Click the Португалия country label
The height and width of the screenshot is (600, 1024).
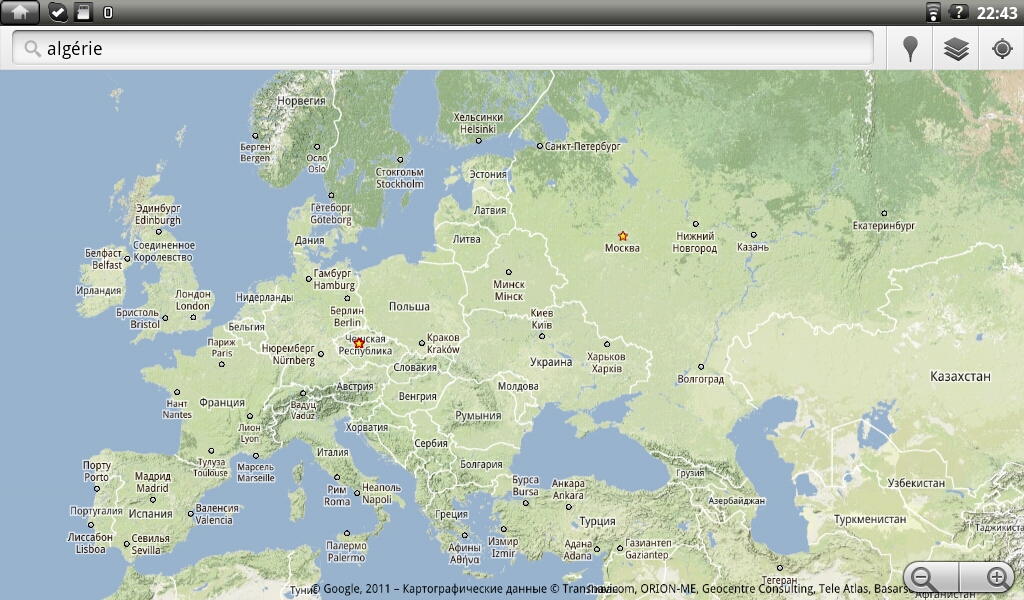96,511
